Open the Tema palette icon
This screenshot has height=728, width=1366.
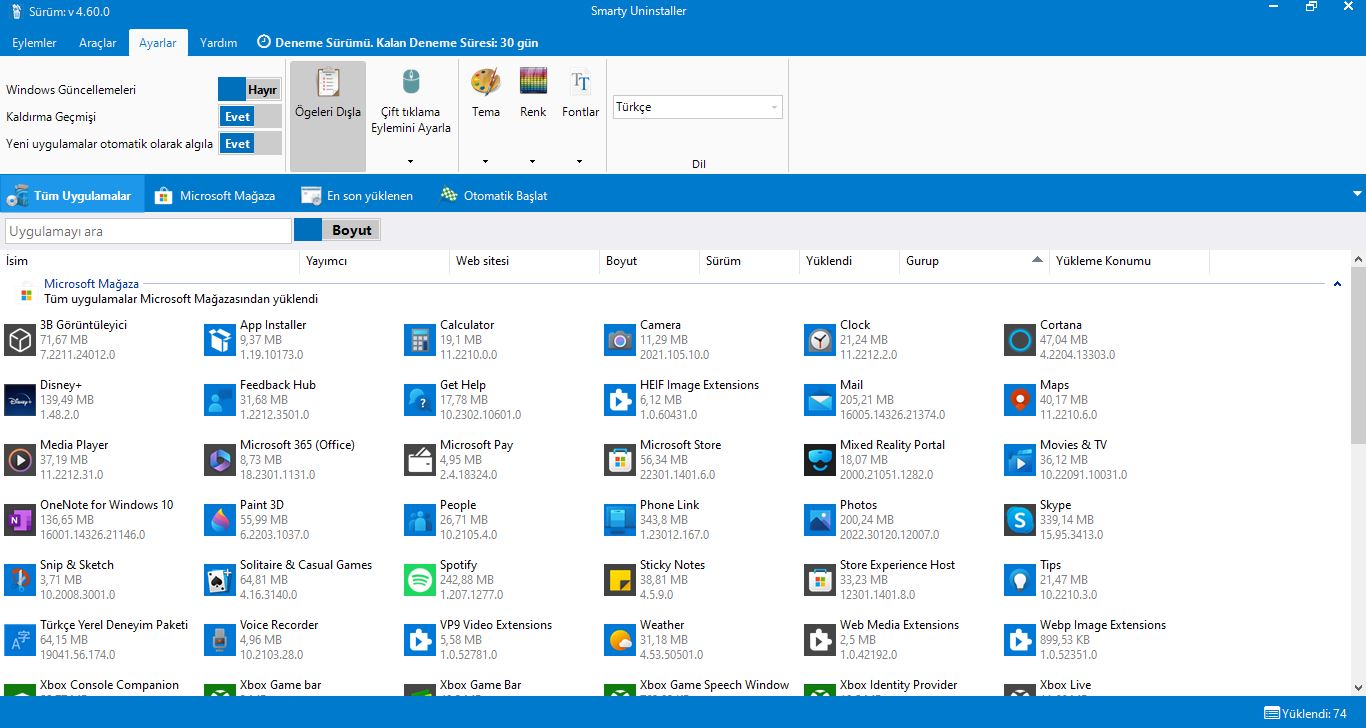click(x=486, y=81)
